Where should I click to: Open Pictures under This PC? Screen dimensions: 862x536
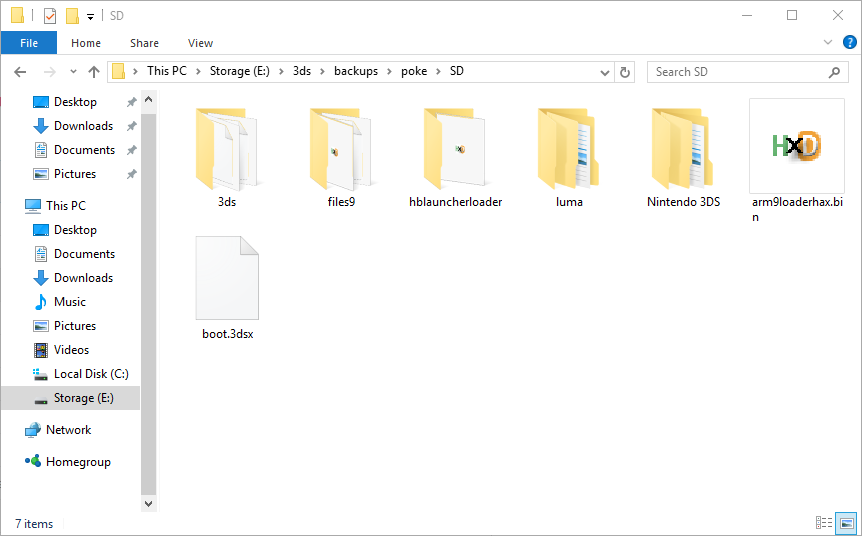point(75,325)
